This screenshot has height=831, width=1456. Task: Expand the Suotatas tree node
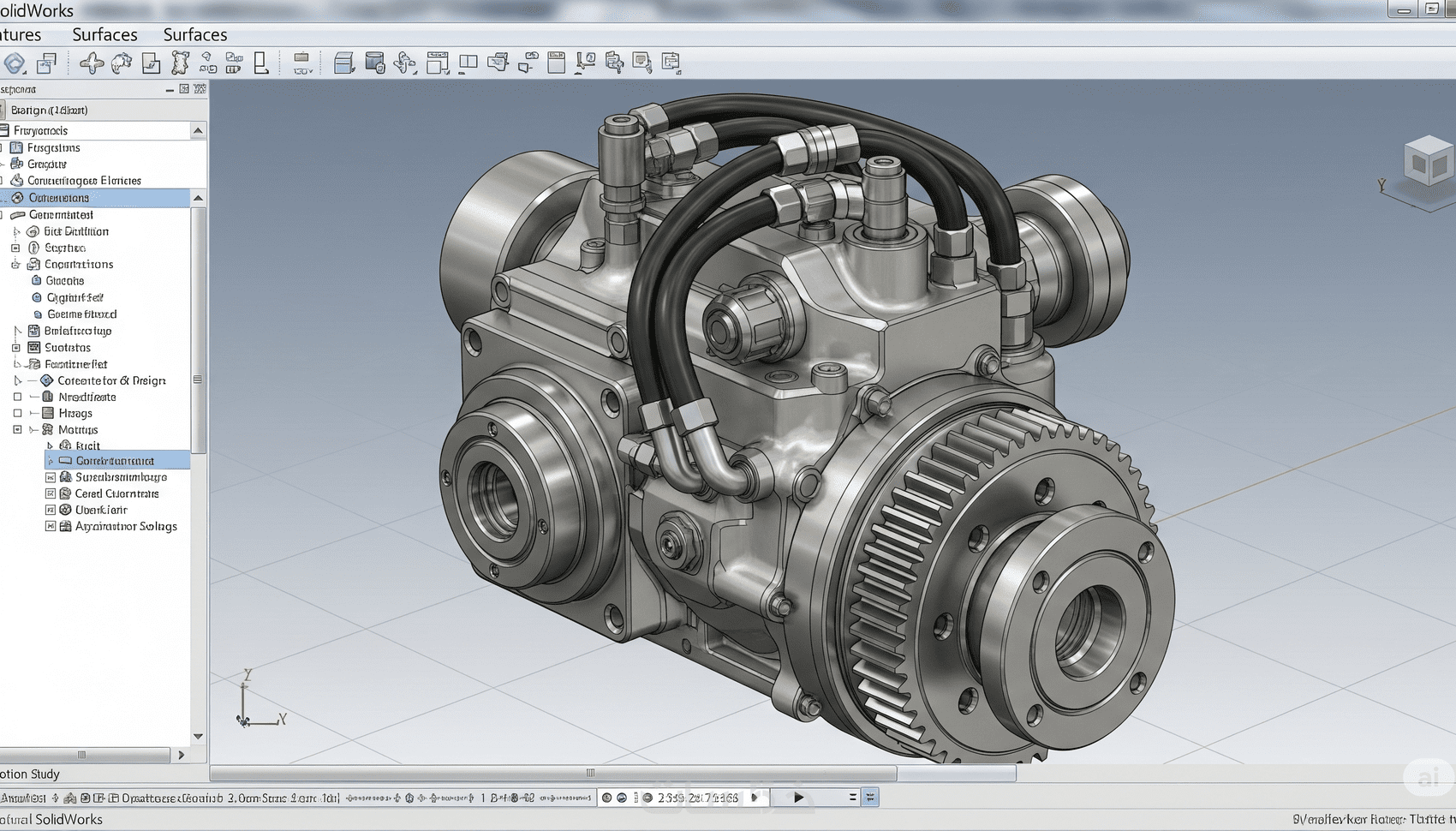[x=15, y=348]
